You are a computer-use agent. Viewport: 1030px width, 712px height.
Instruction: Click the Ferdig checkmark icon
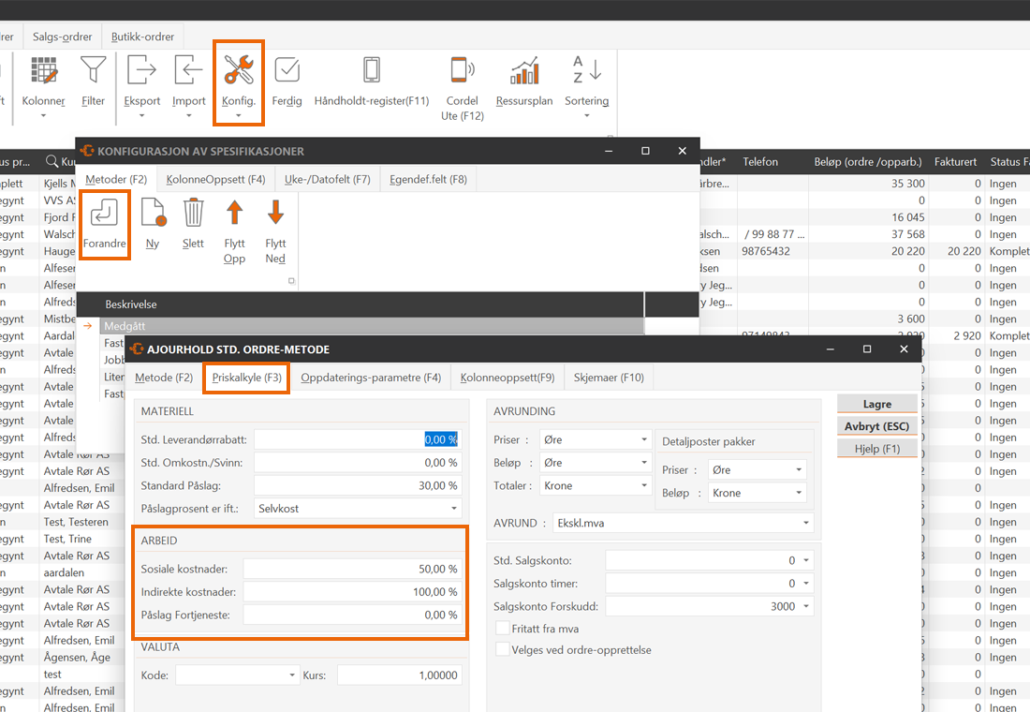[287, 70]
